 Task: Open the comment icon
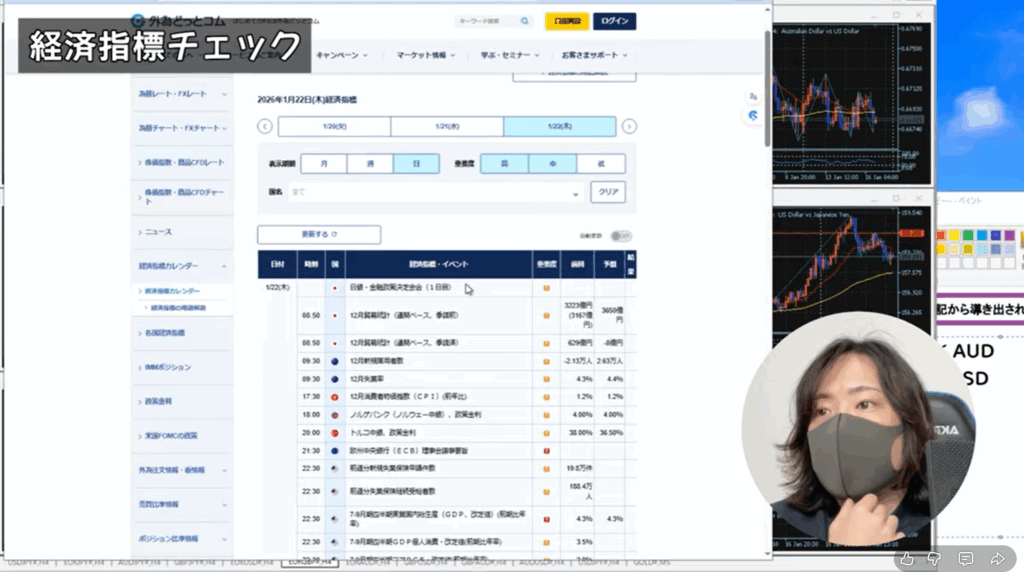966,558
